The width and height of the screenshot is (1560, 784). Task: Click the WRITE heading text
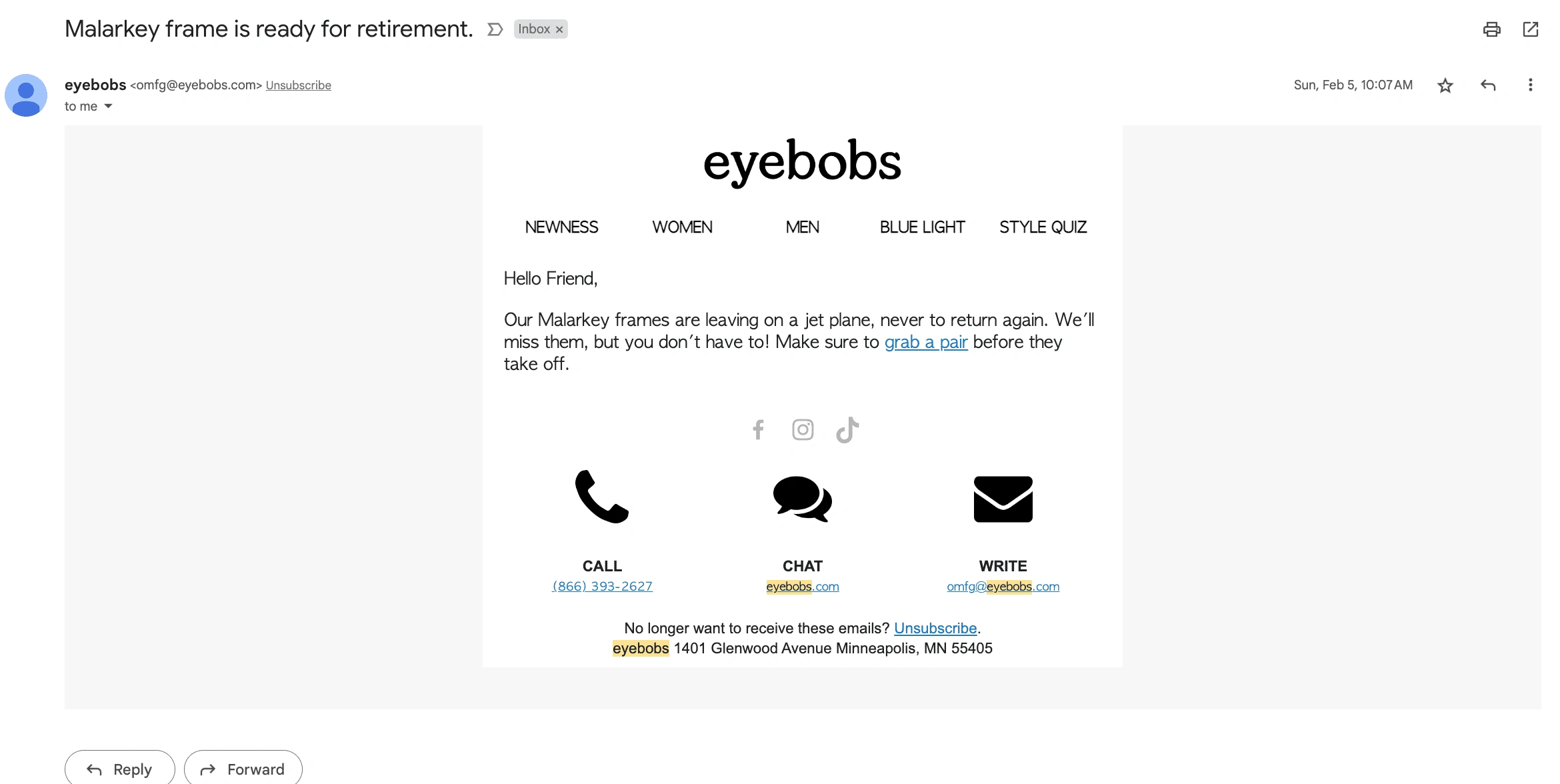point(1003,566)
